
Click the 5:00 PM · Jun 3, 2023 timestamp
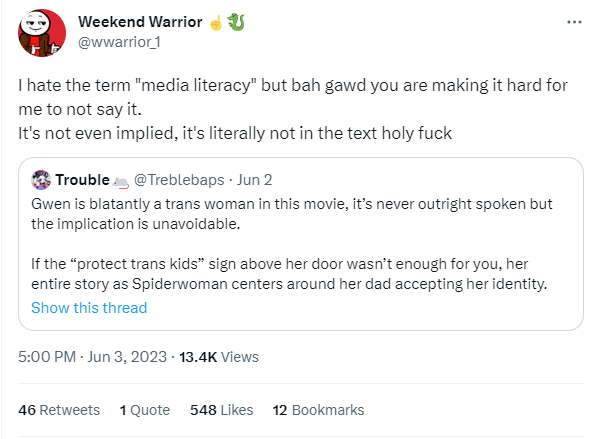[x=92, y=357]
